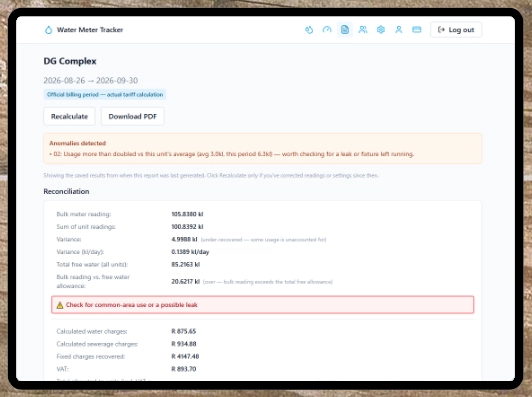The width and height of the screenshot is (532, 397).
Task: Click the Log out button
Action: click(456, 30)
